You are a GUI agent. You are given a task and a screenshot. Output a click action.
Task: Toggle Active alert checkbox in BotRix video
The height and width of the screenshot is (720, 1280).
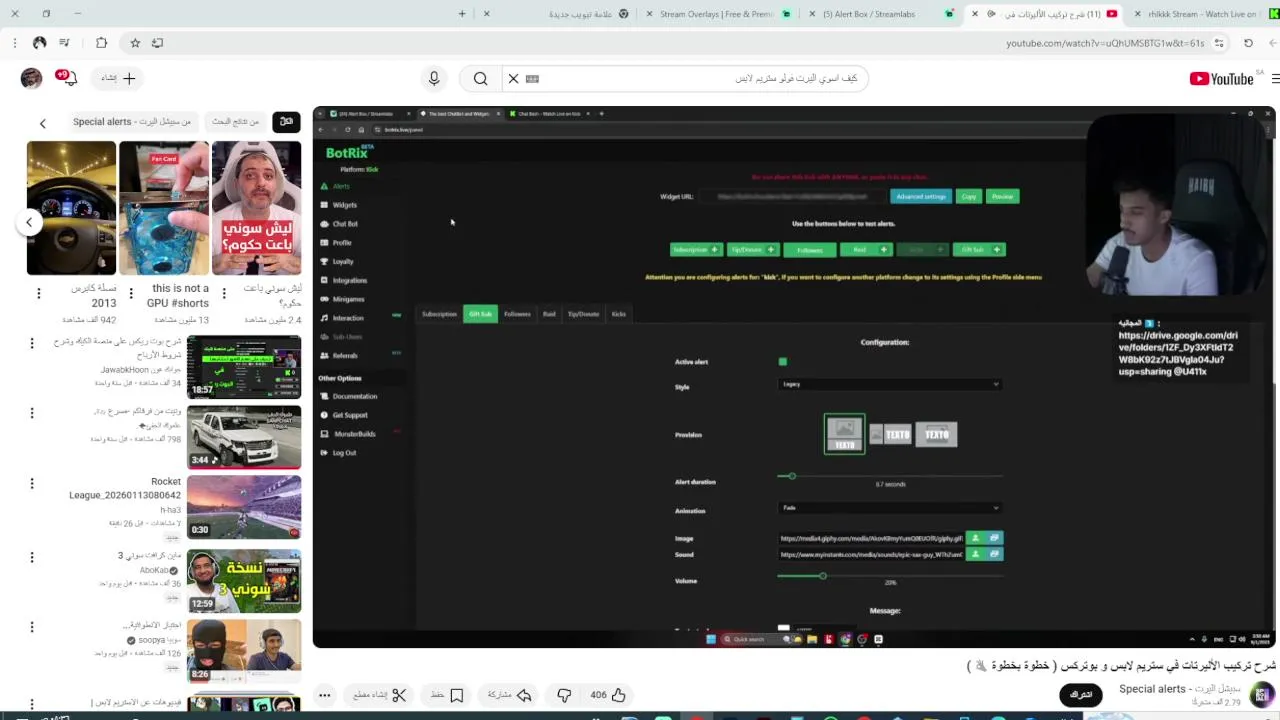point(783,362)
